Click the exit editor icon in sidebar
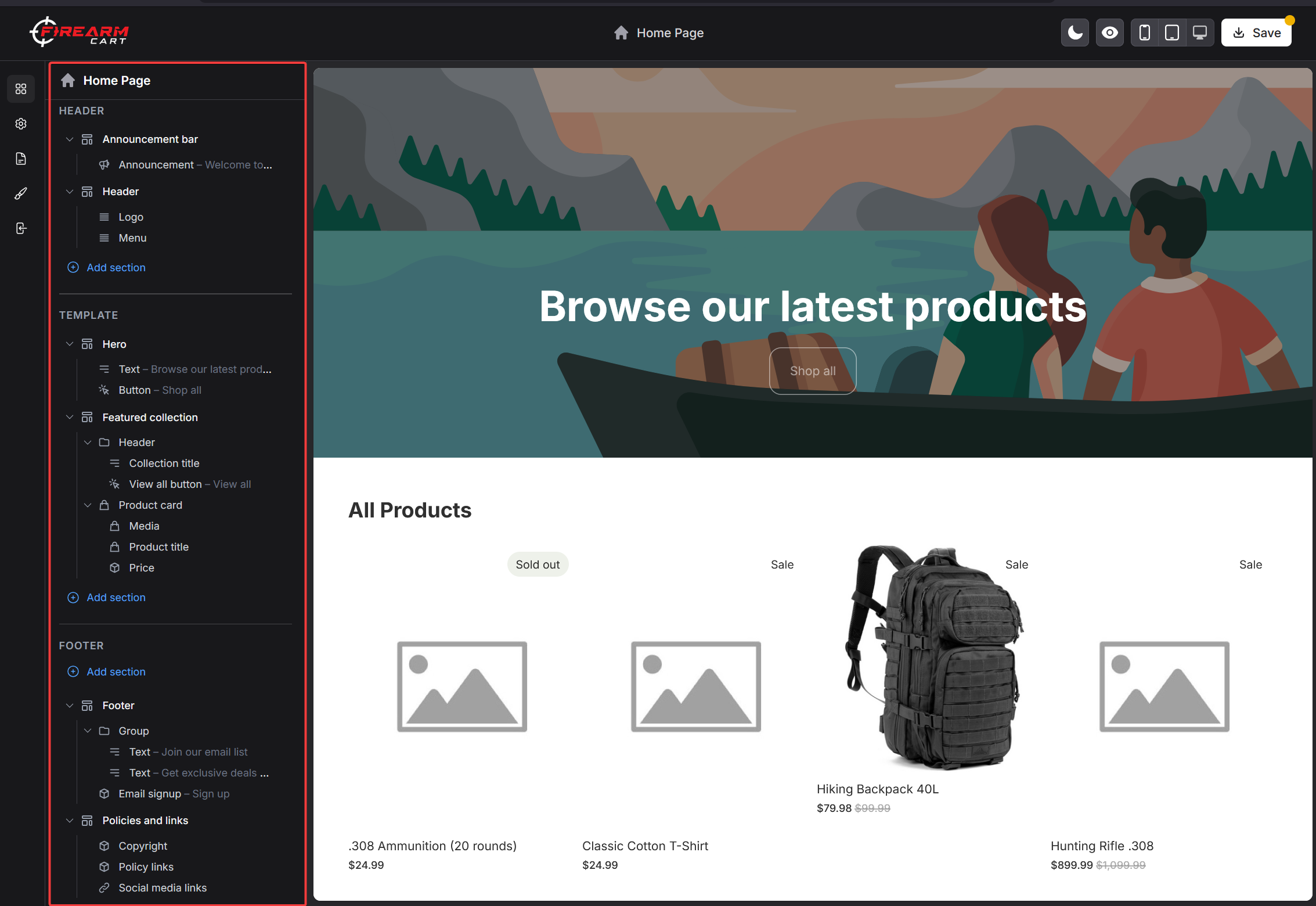 (x=21, y=228)
